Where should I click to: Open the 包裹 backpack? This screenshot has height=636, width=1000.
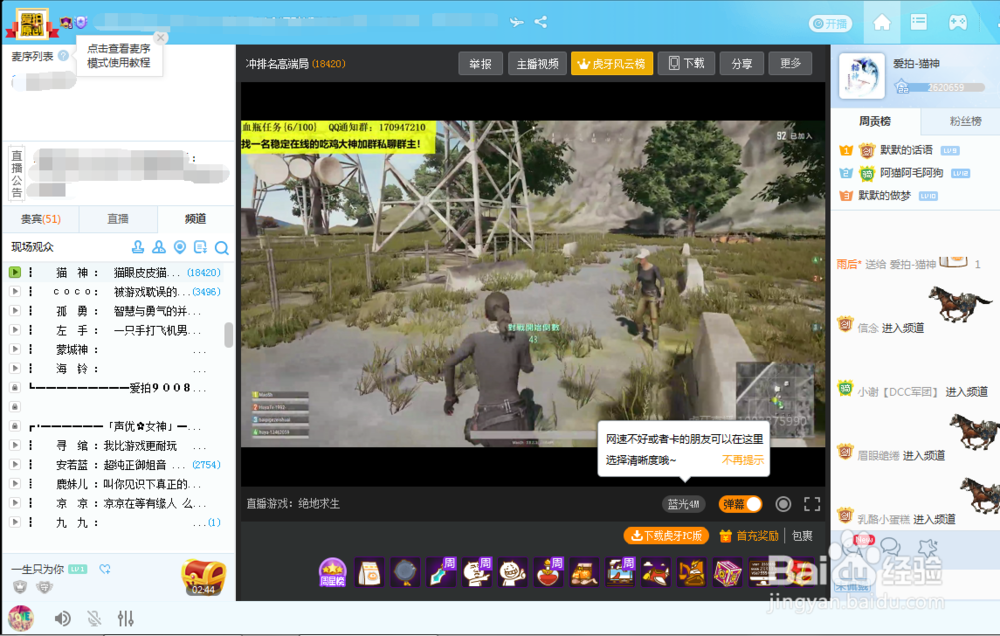click(x=802, y=536)
